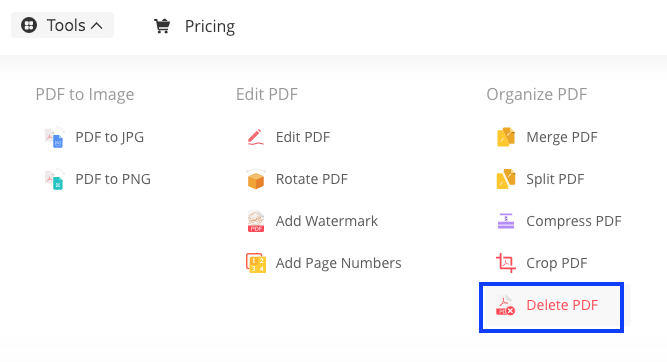
Task: Click the Crop PDF icon
Action: tap(506, 263)
